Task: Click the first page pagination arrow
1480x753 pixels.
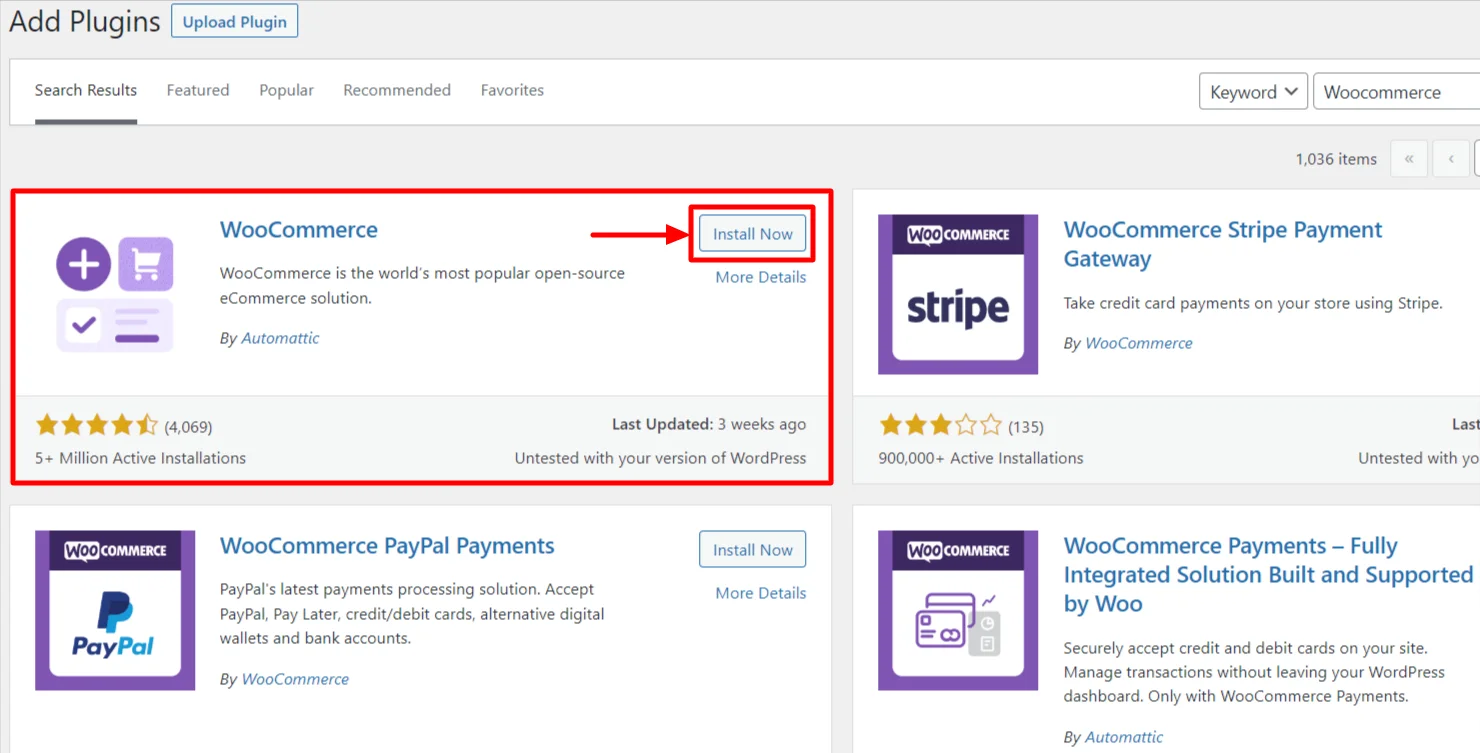Action: [x=1409, y=158]
